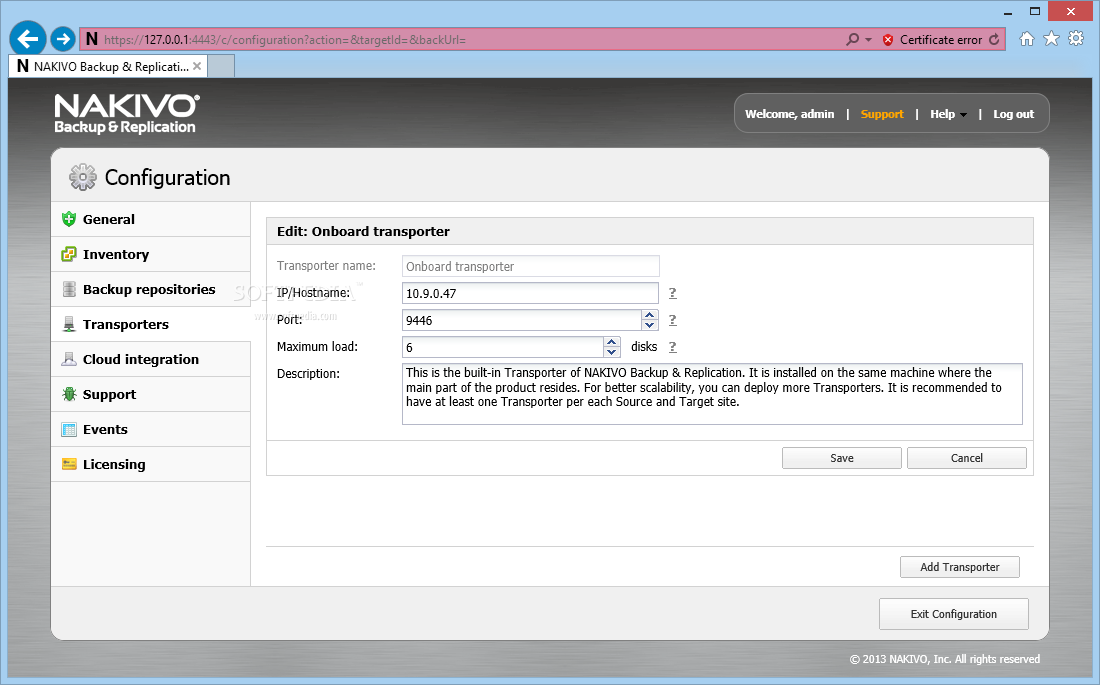Click the Events calendar icon
1100x685 pixels.
[69, 430]
